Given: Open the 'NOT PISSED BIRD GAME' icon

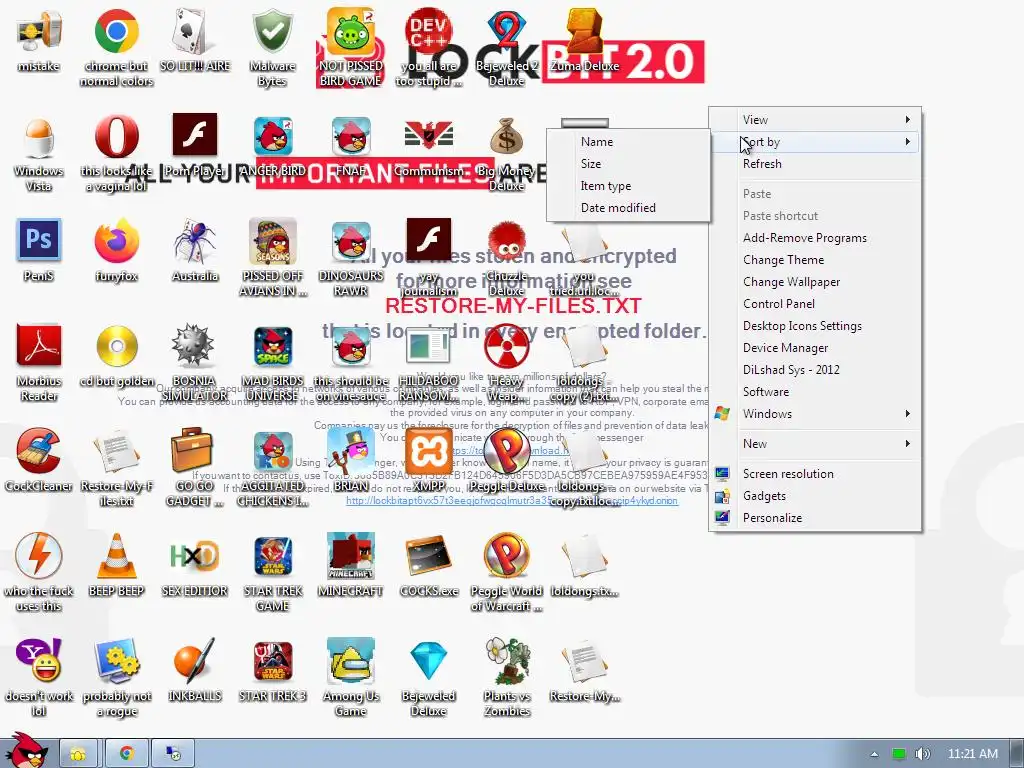Looking at the screenshot, I should (x=351, y=47).
